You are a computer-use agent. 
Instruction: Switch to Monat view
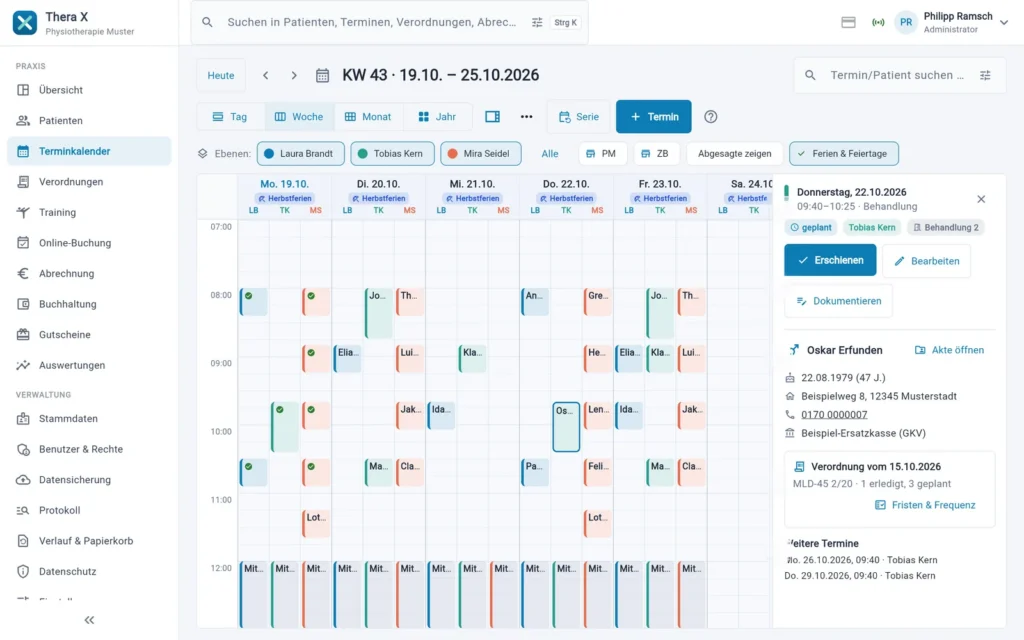pos(368,117)
